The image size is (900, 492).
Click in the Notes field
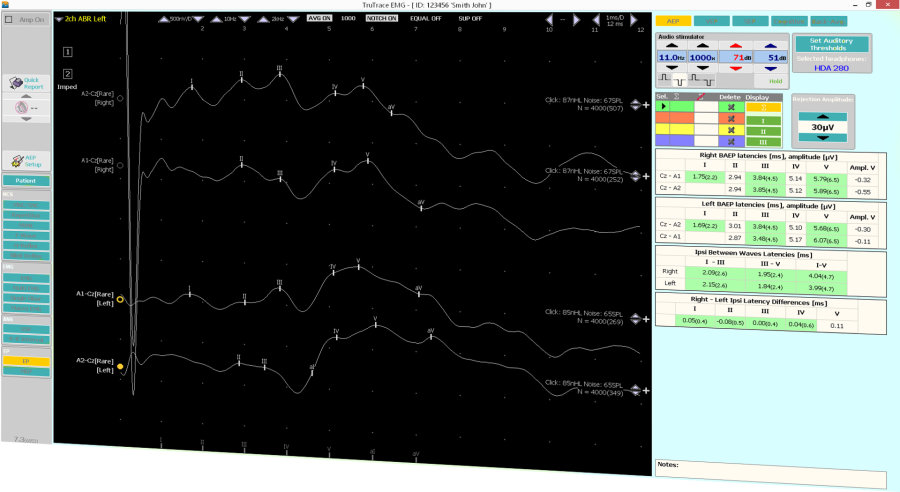pos(771,475)
